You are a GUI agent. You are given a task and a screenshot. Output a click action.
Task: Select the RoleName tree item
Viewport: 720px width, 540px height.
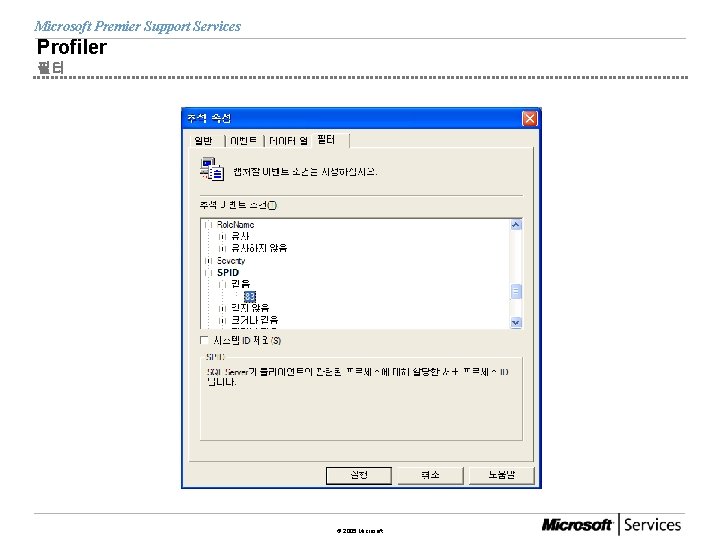click(x=235, y=225)
